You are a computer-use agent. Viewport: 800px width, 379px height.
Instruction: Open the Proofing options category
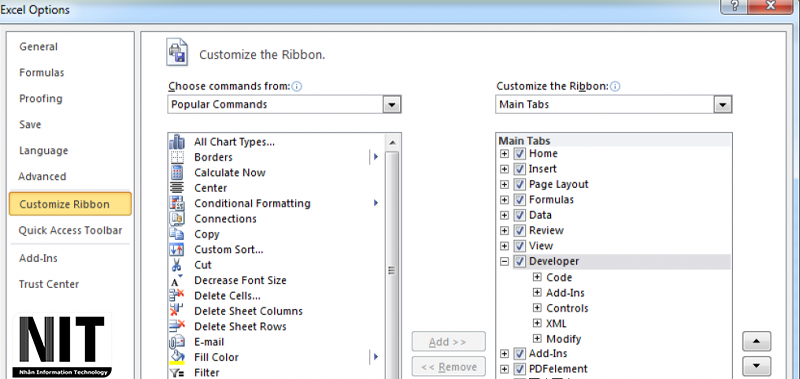pyautogui.click(x=41, y=98)
